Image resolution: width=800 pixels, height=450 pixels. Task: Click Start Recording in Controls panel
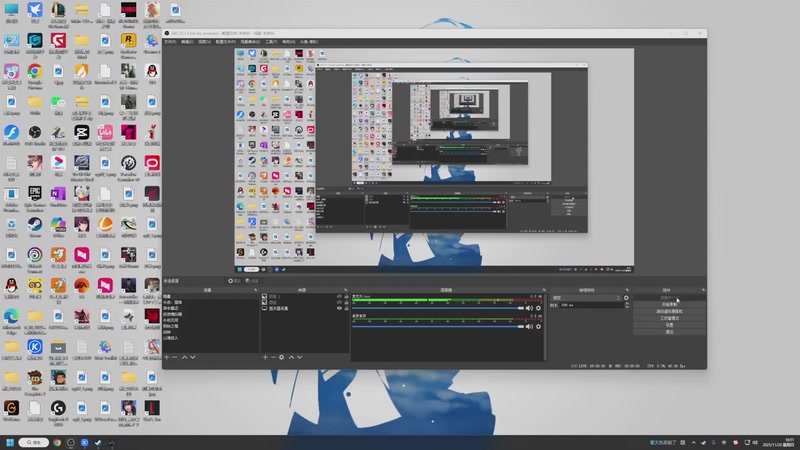coord(669,304)
